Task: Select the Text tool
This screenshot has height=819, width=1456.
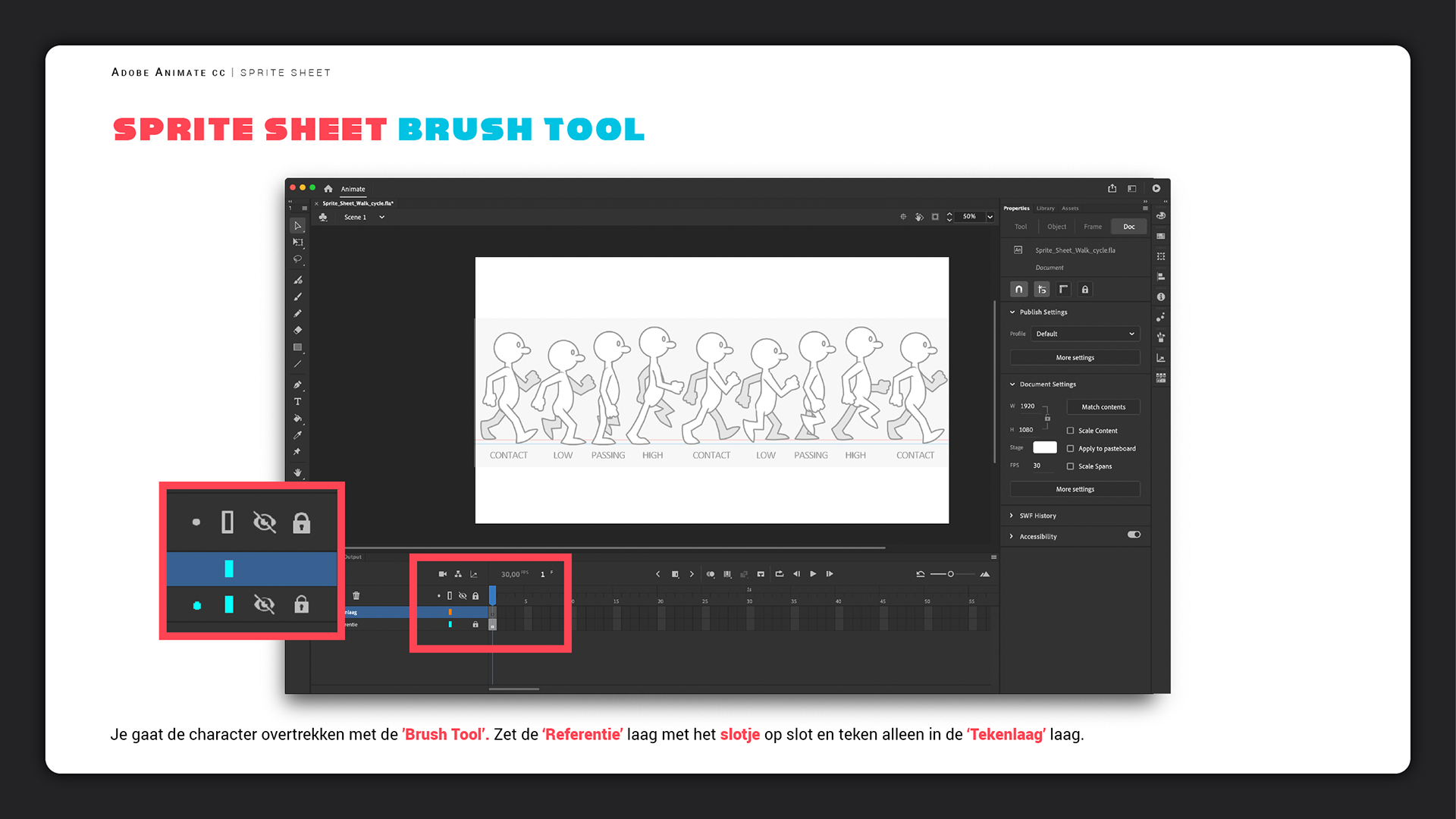Action: click(297, 402)
